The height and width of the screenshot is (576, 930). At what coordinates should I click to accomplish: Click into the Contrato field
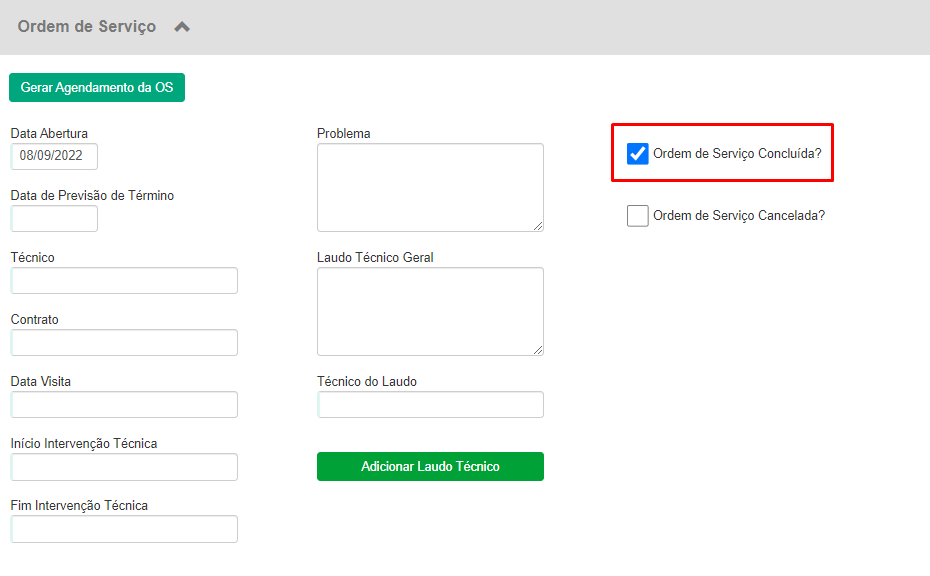pyautogui.click(x=124, y=342)
